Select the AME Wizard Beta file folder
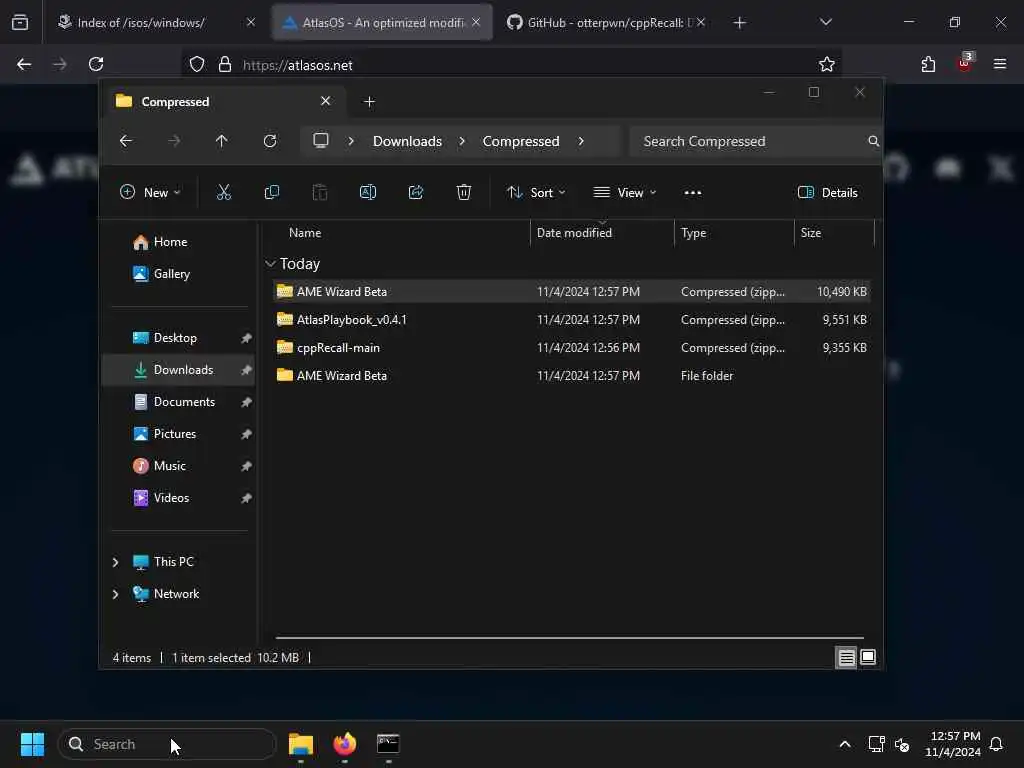 (x=571, y=376)
